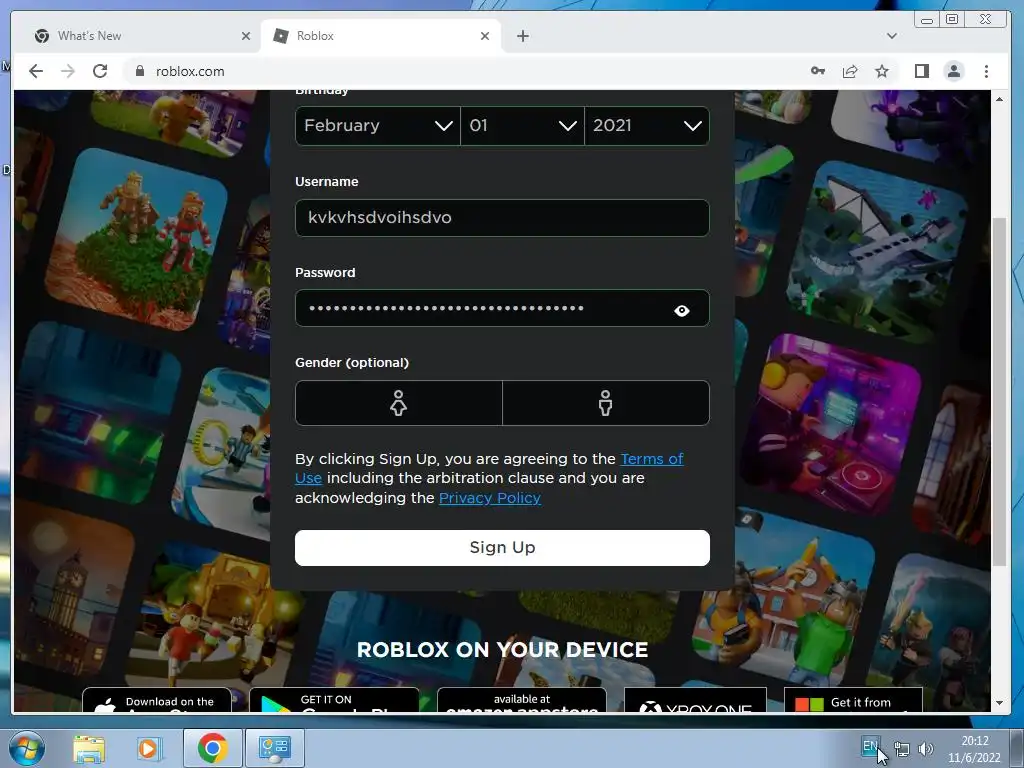Open the Chrome profile avatar
The width and height of the screenshot is (1024, 768).
[x=953, y=71]
